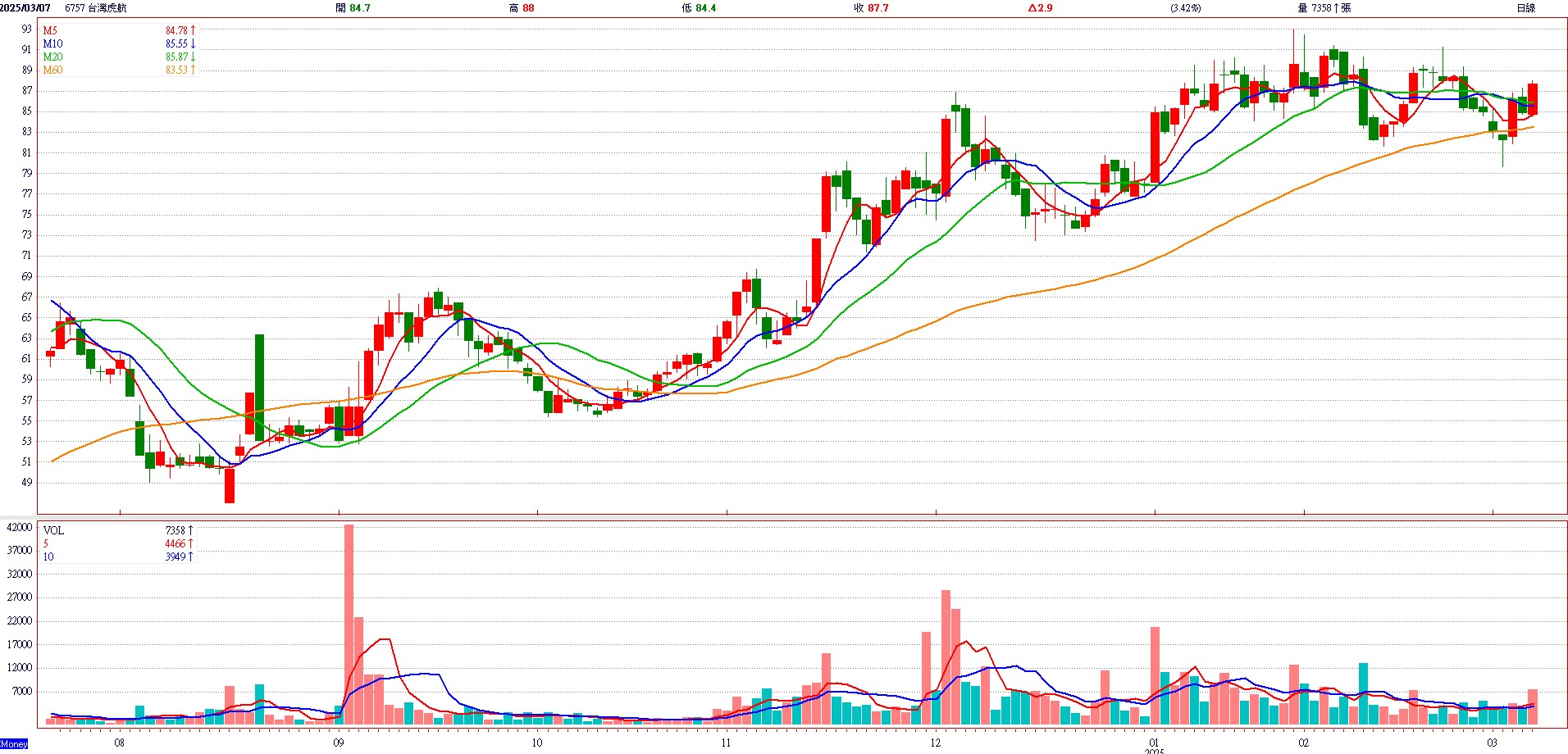Viewport: 1568px width, 754px height.
Task: Click the VOL label in volume legend
Action: [53, 530]
